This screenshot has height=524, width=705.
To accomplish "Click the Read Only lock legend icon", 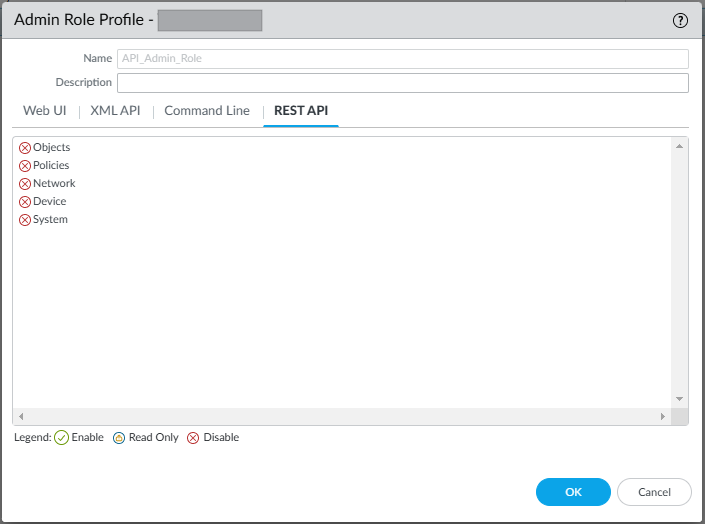I will point(119,438).
